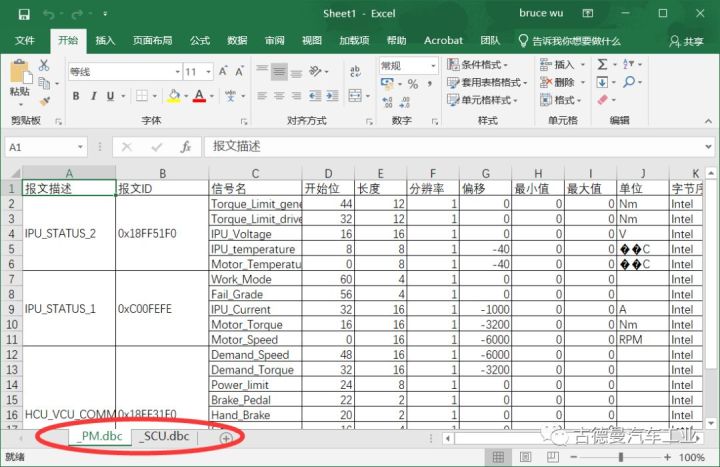Open the 文件 file tab
This screenshot has height=467, width=720.
pyautogui.click(x=24, y=41)
